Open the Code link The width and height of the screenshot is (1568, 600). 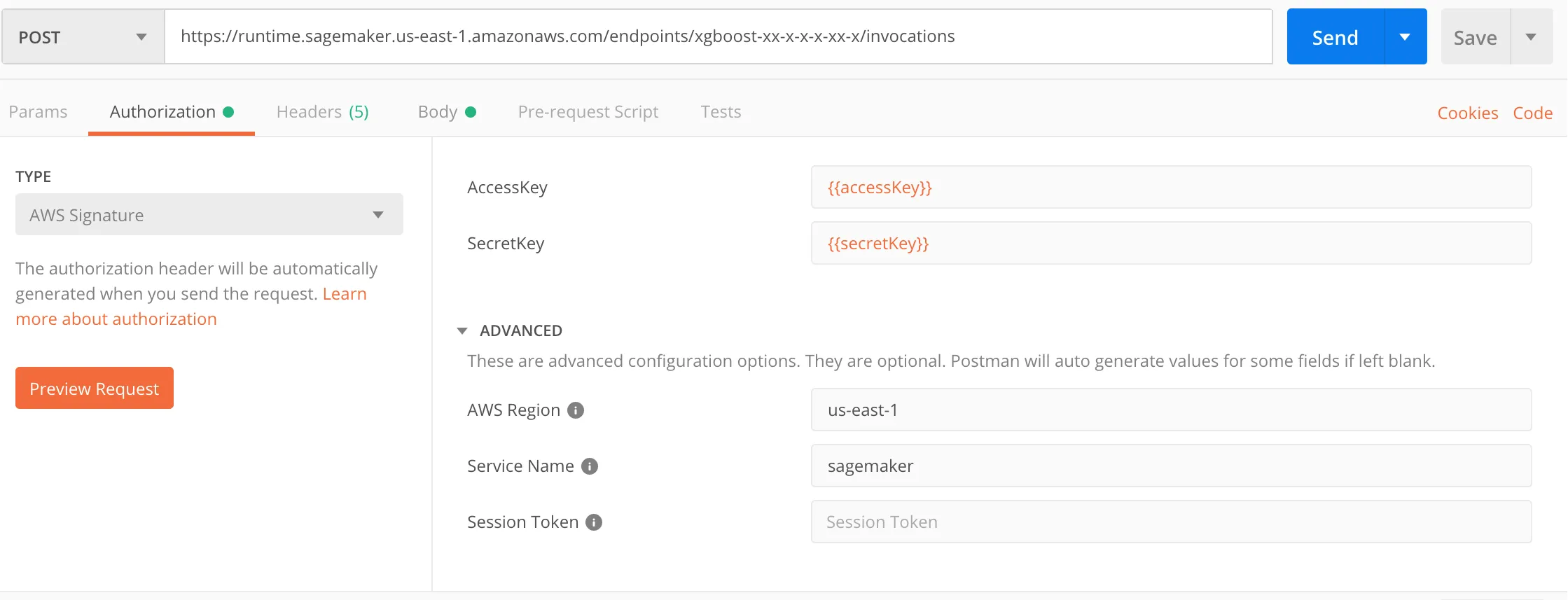tap(1532, 113)
